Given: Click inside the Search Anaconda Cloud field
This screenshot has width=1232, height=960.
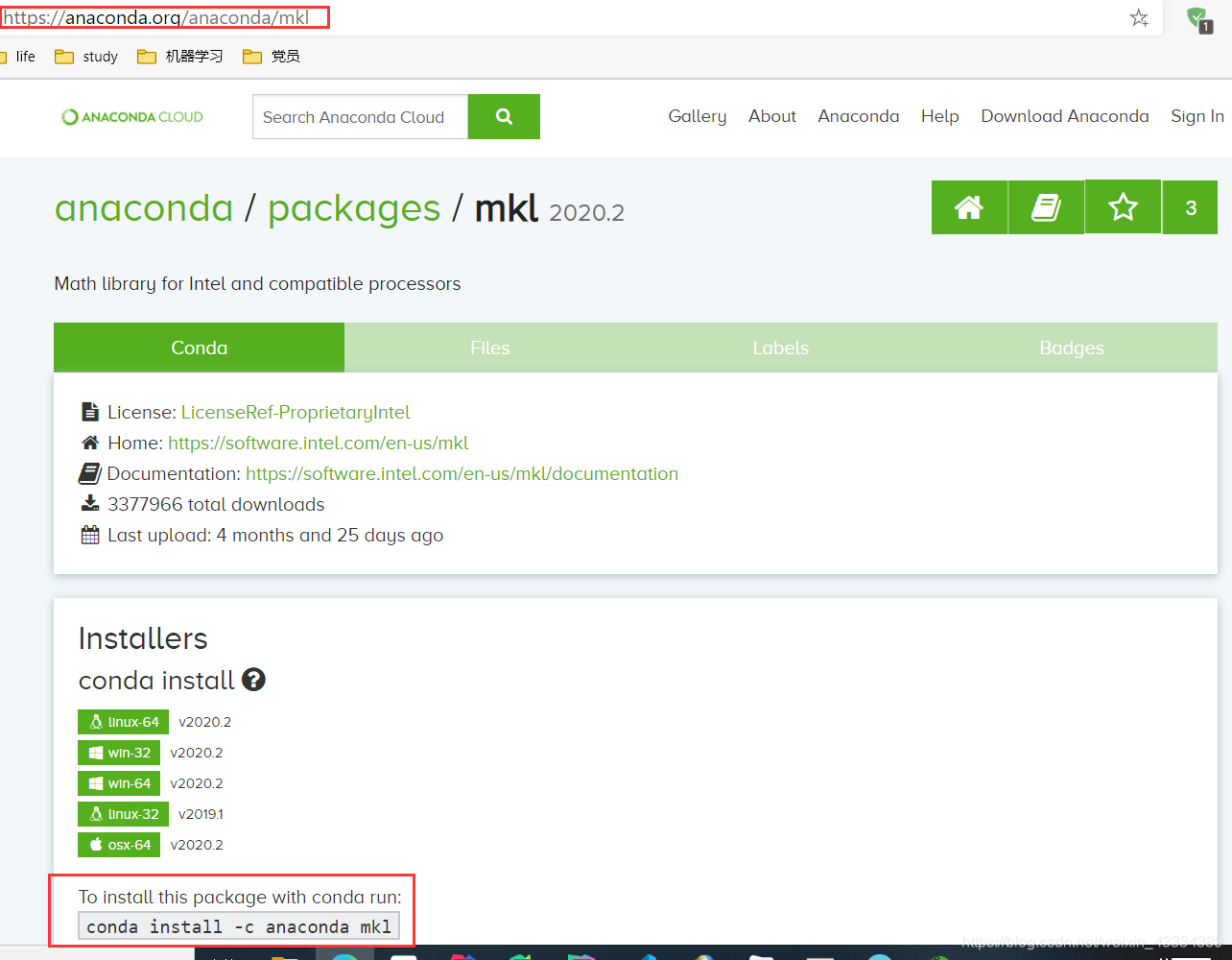Looking at the screenshot, I should (360, 116).
